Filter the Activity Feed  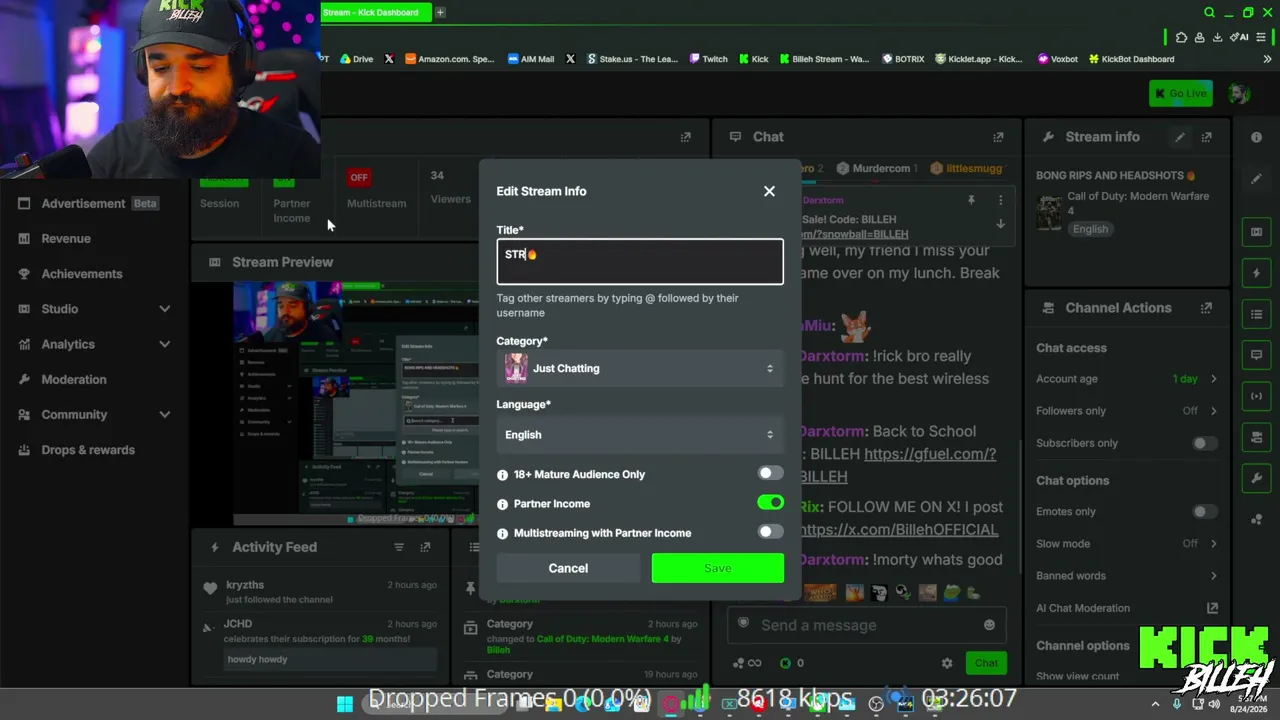399,547
